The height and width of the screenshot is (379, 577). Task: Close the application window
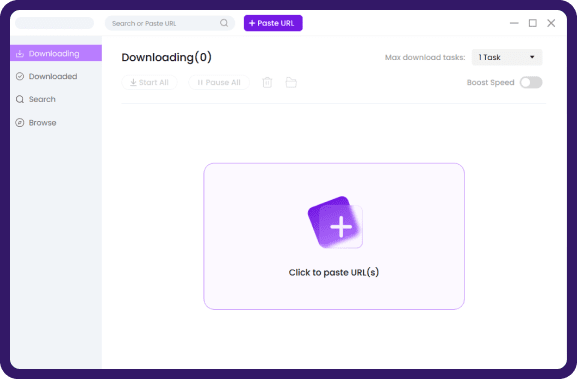(551, 23)
